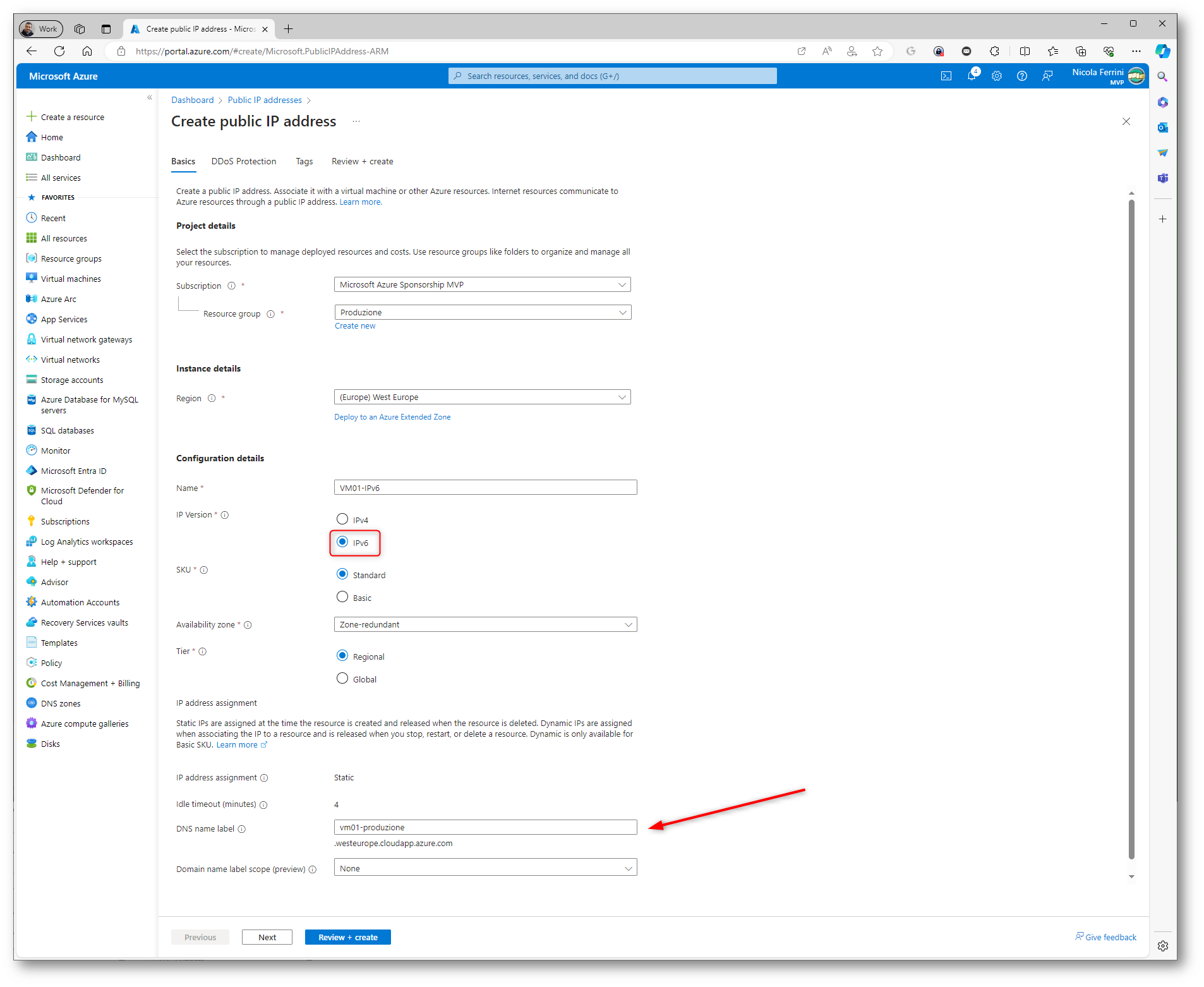Viewport: 1204px width, 987px height.
Task: Expand the Region dropdown
Action: tap(482, 397)
